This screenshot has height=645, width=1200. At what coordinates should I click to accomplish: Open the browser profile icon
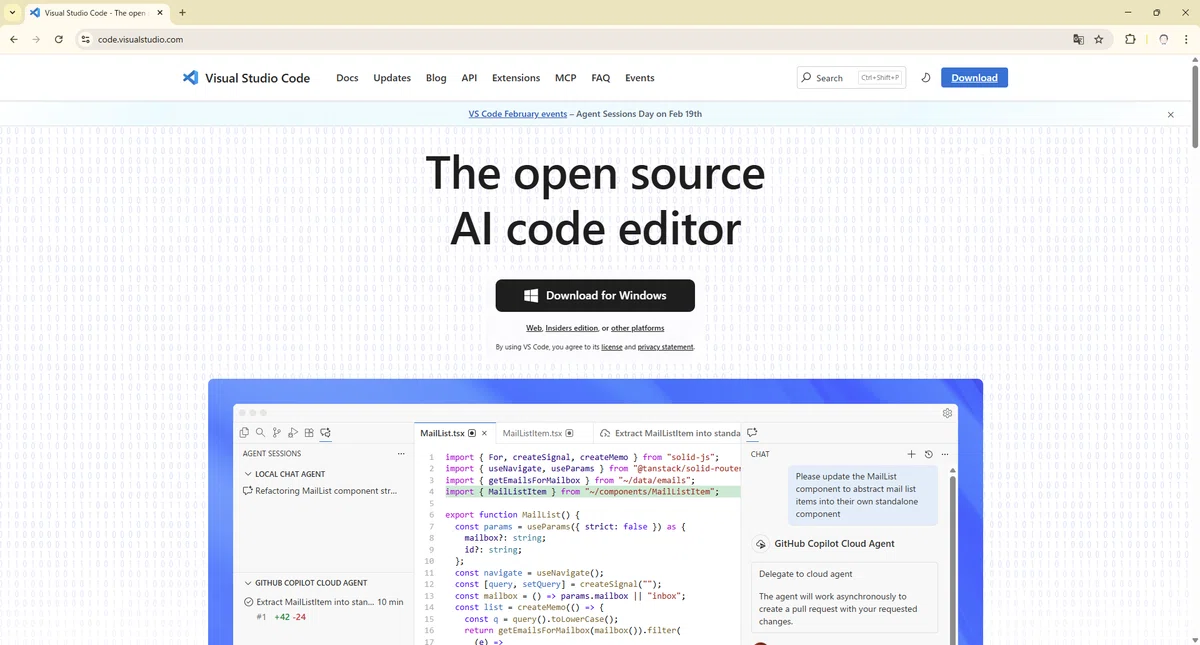1163,39
